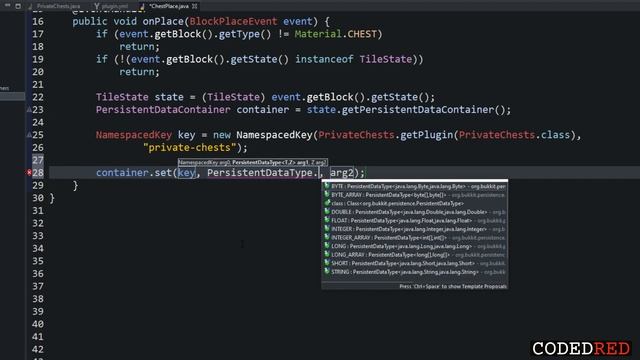Choose the class proposal in autocomplete
Image resolution: width=640 pixels, height=360 pixels.
[415, 203]
